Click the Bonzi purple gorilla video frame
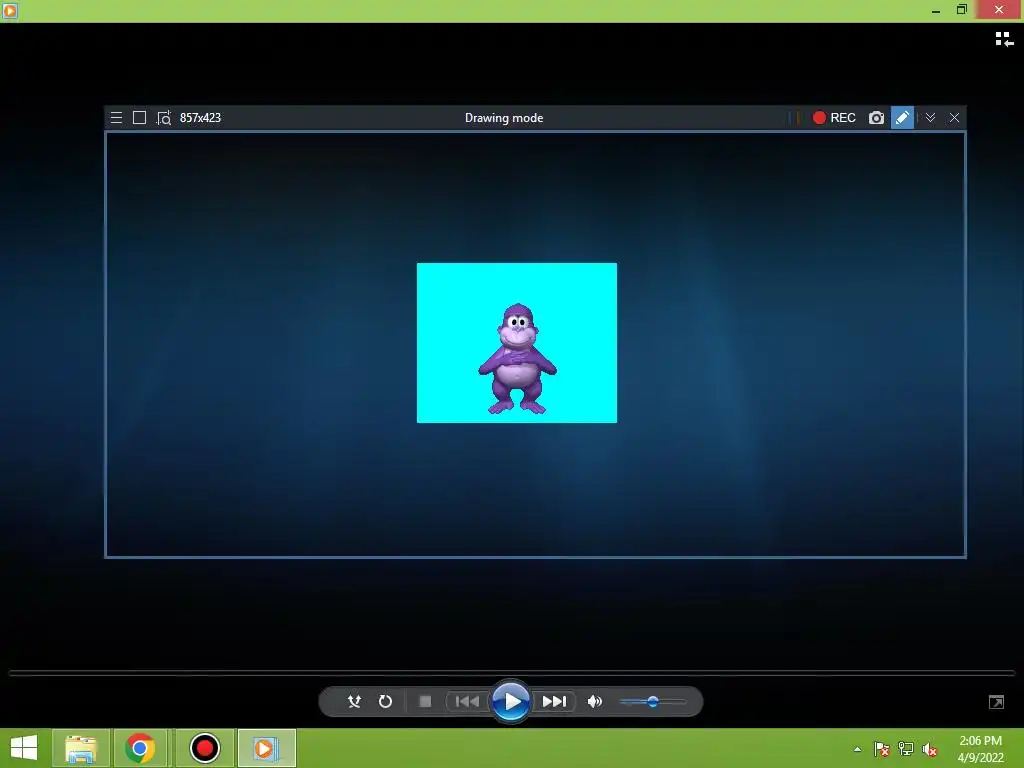The width and height of the screenshot is (1024, 768). coord(517,343)
